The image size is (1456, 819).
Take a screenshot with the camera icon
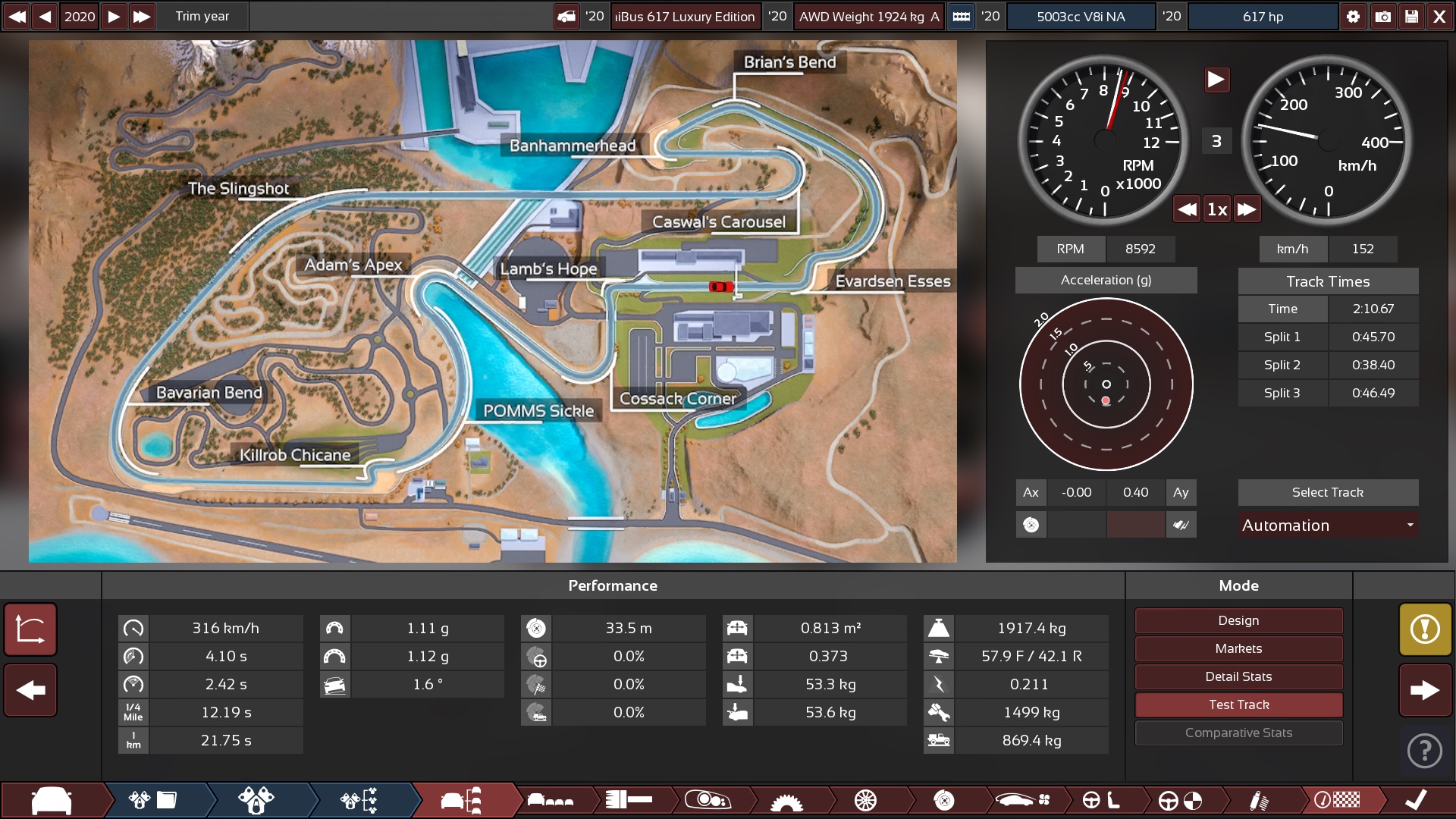[x=1382, y=16]
